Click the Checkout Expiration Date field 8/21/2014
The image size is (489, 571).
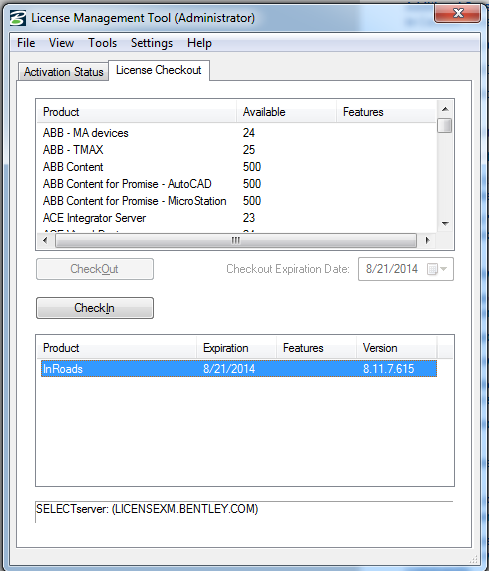coord(406,269)
